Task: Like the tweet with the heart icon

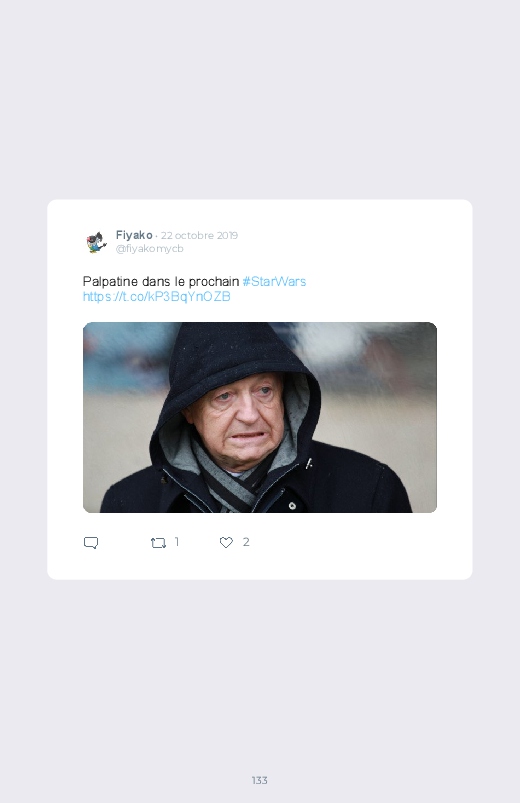Action: click(x=226, y=542)
